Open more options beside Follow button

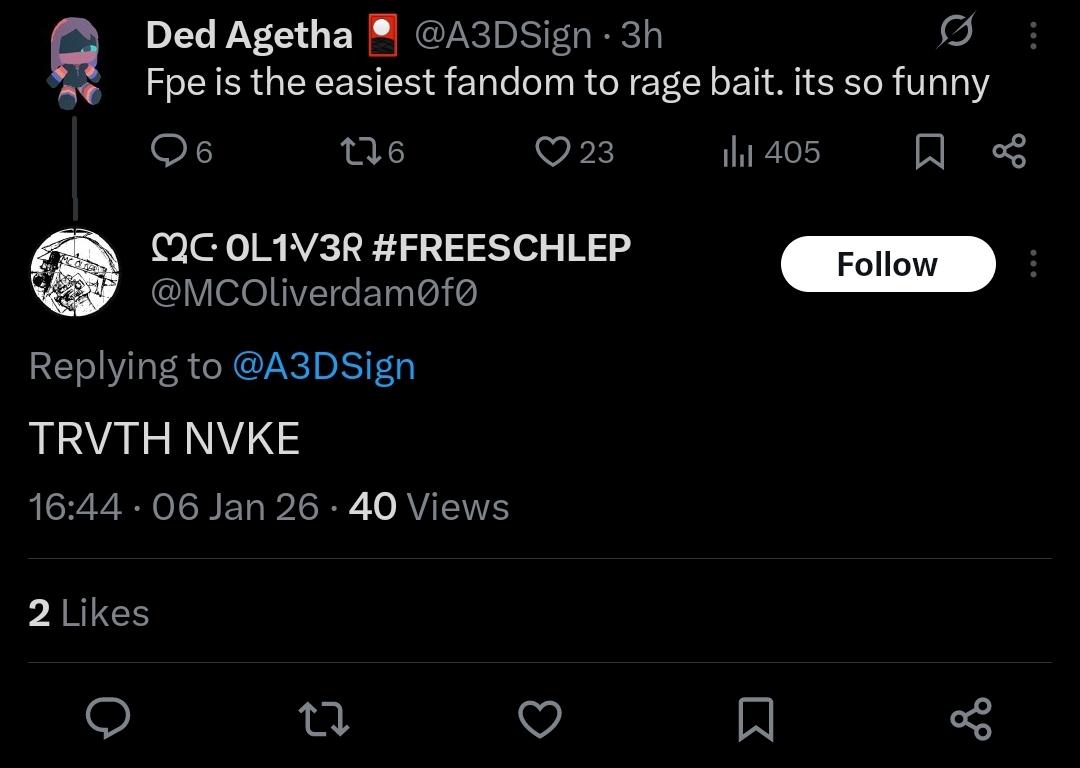(x=1033, y=264)
